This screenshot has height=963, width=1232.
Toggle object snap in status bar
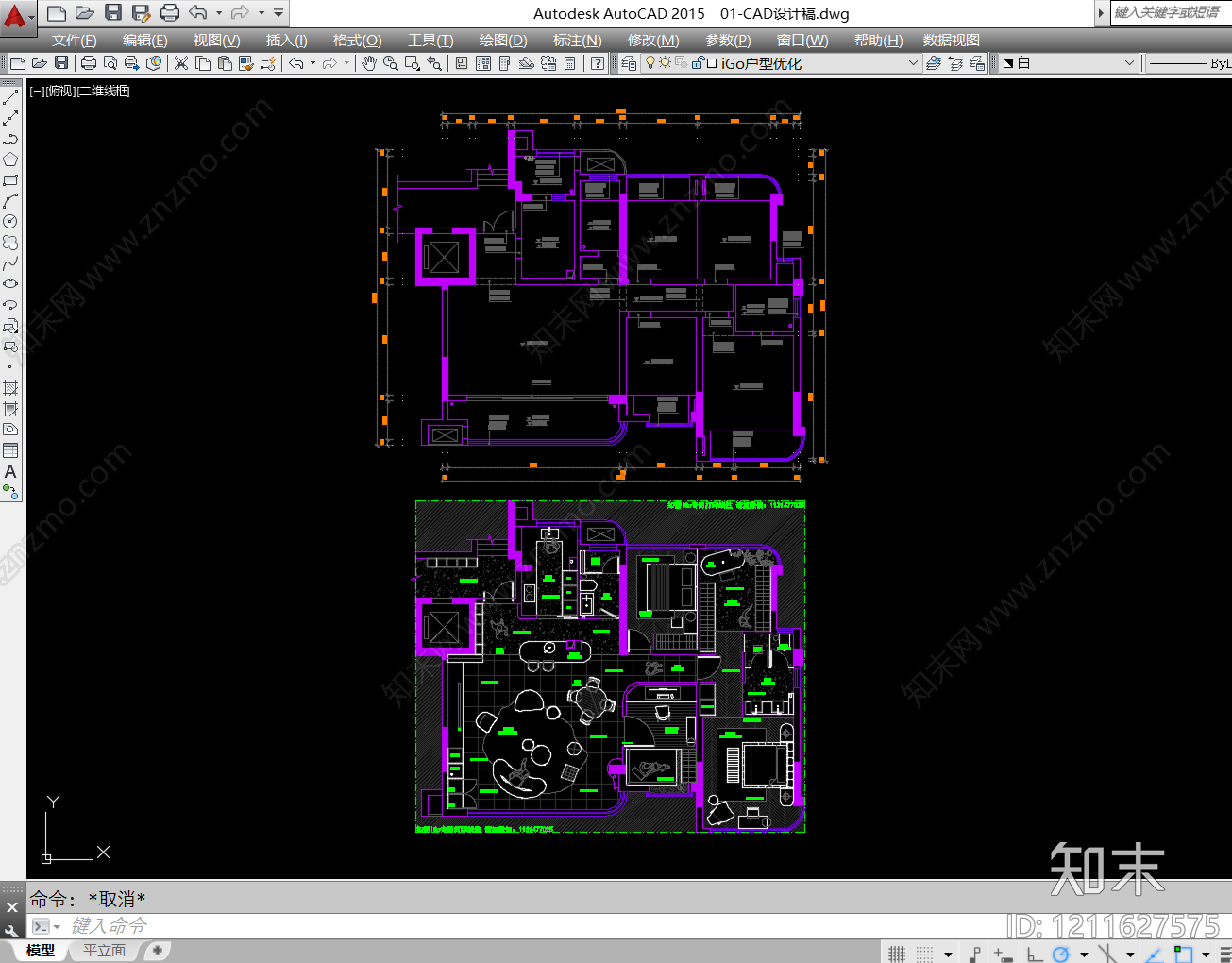click(1182, 954)
